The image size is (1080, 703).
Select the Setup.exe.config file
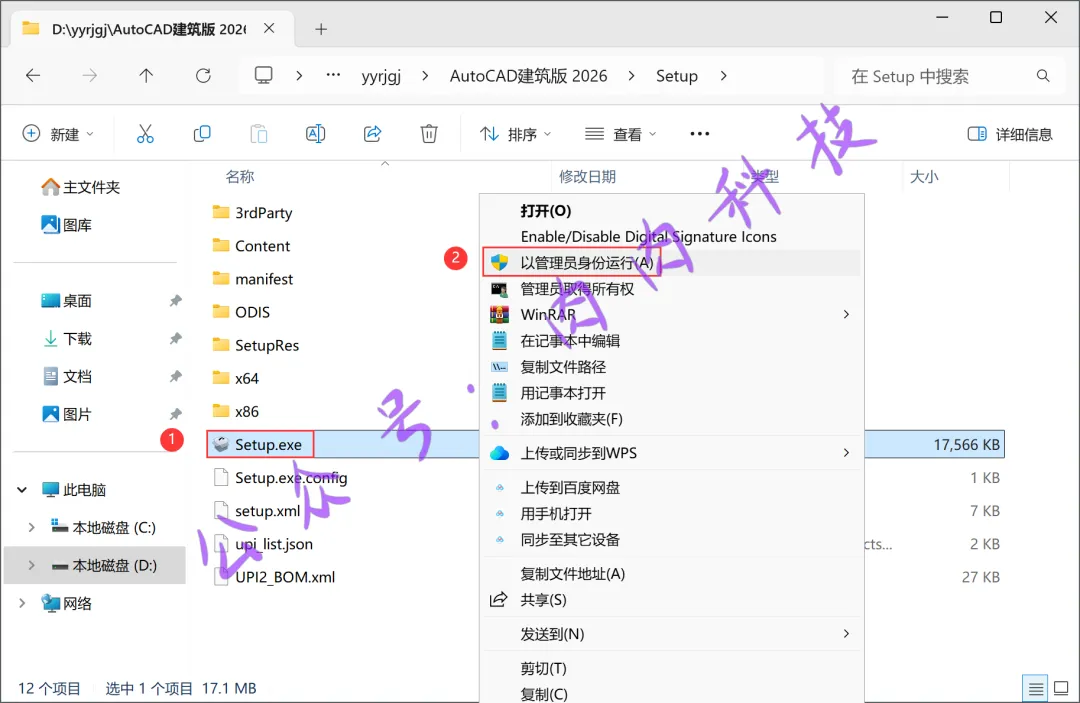click(291, 478)
